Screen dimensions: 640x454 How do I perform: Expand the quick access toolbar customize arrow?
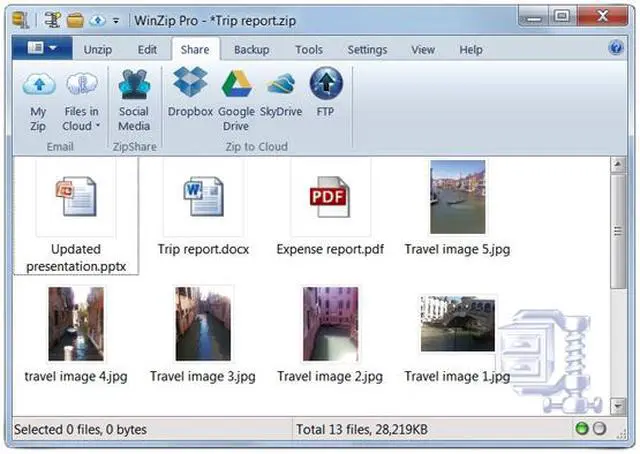point(116,20)
